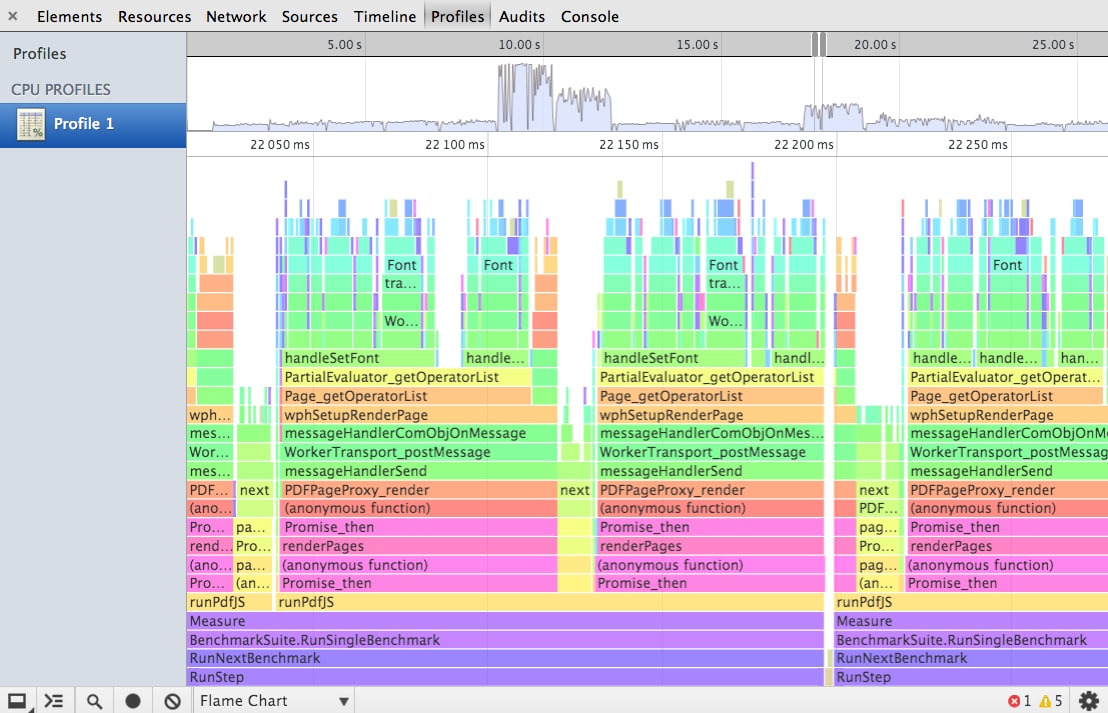Viewport: 1108px width, 713px height.
Task: Show the console drawer icon
Action: [54, 701]
